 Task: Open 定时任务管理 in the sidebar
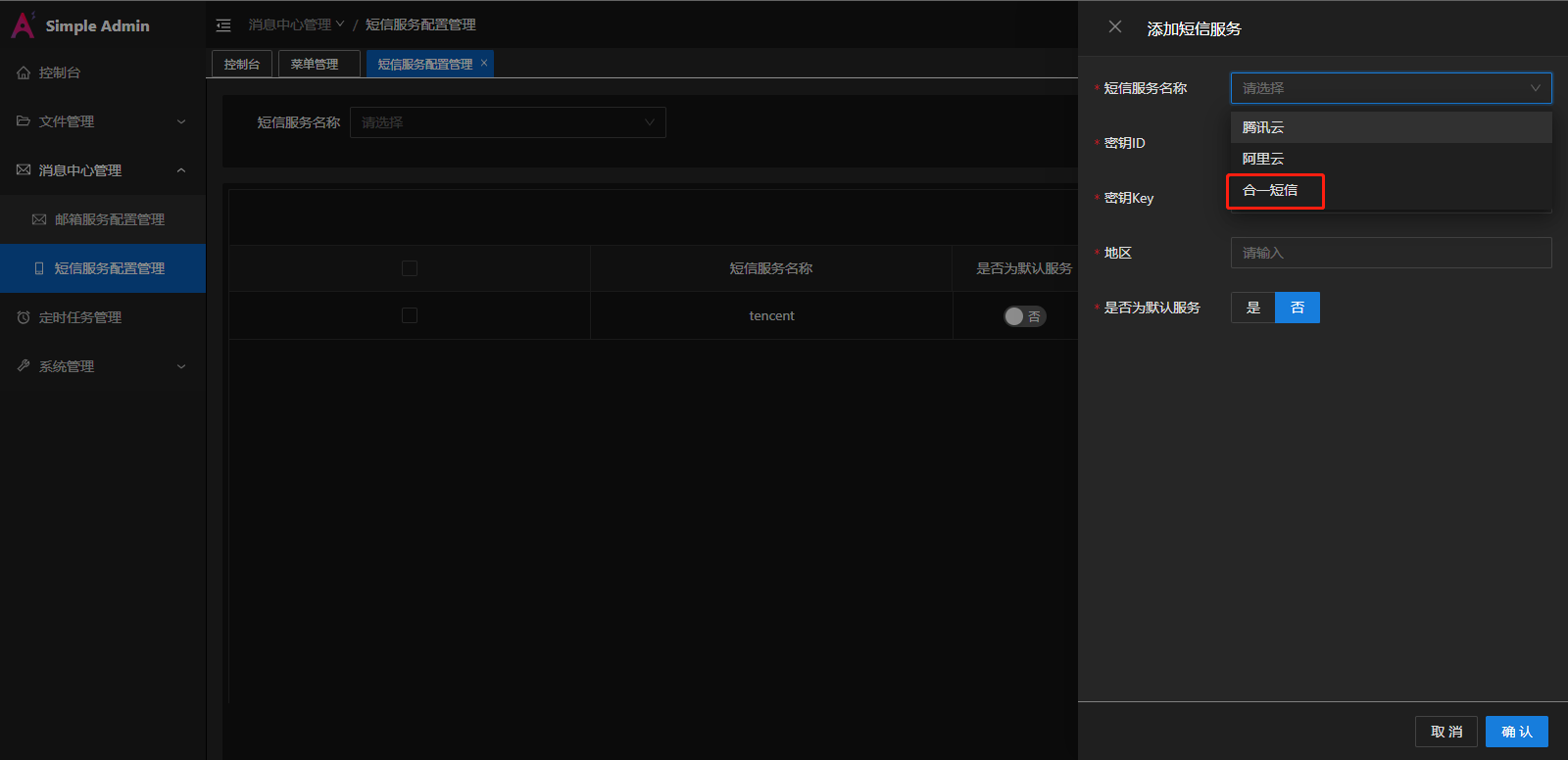pyautogui.click(x=103, y=317)
